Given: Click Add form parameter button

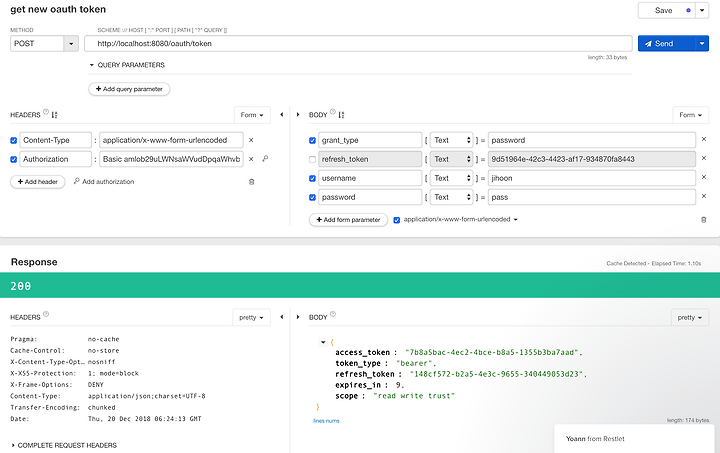Looking at the screenshot, I should point(349,220).
